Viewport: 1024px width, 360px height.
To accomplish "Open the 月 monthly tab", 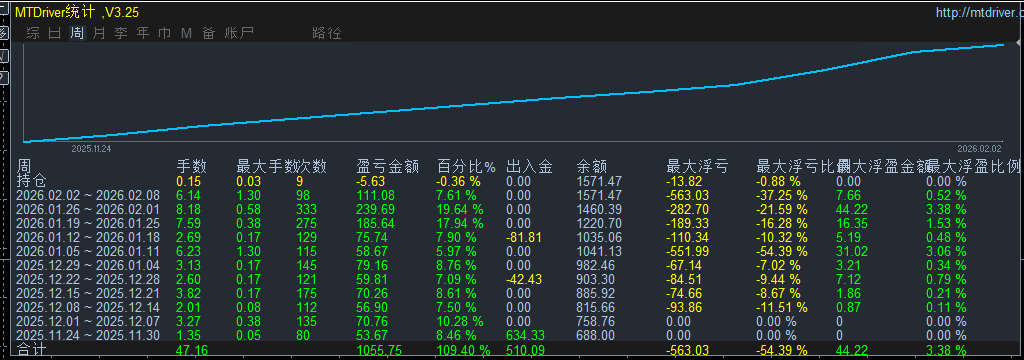I will [x=99, y=33].
